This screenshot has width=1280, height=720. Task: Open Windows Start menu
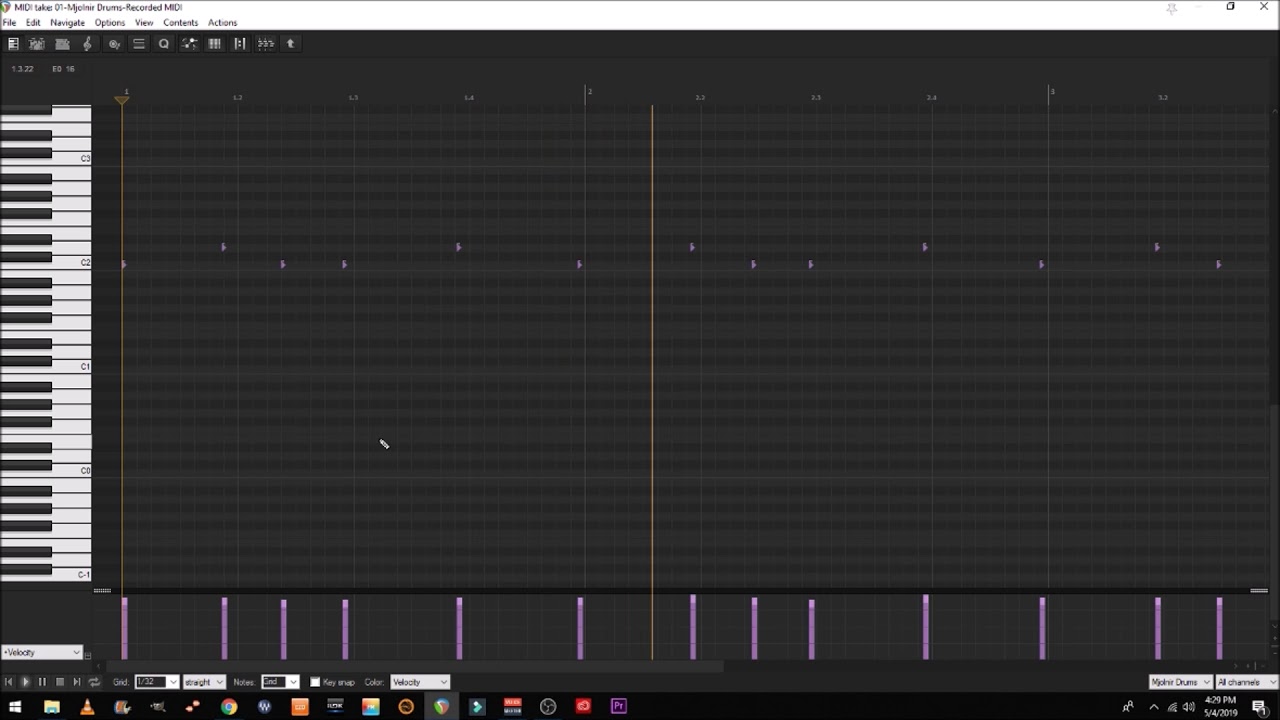(15, 707)
